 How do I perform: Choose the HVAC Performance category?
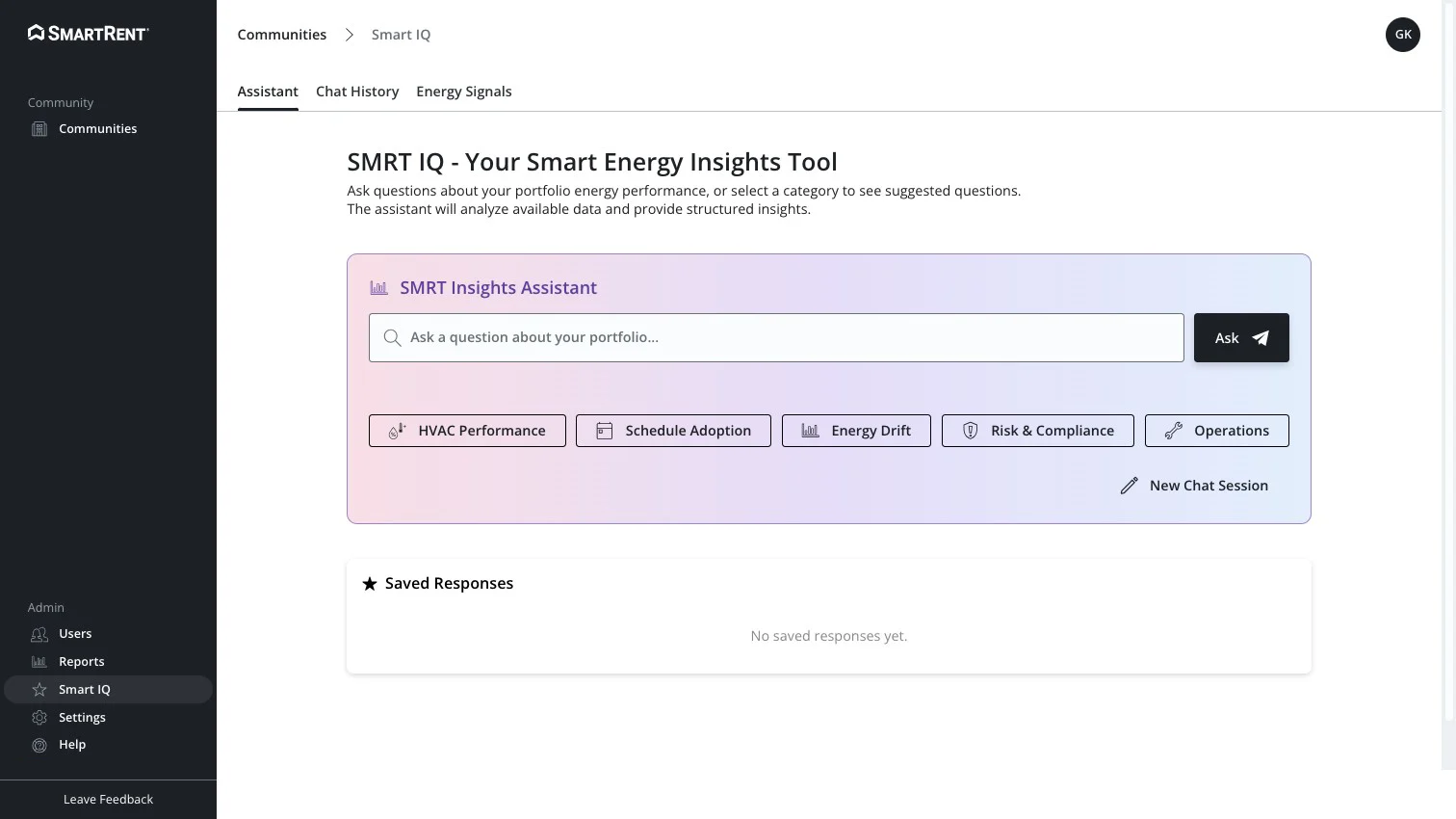pos(467,431)
